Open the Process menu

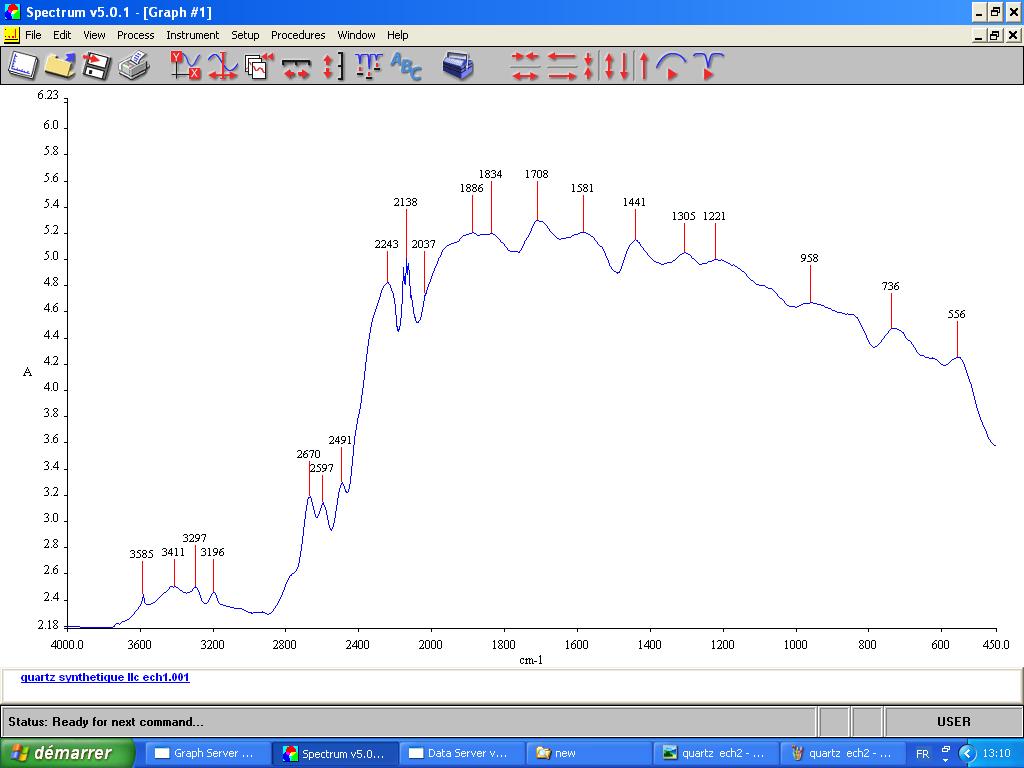(135, 35)
